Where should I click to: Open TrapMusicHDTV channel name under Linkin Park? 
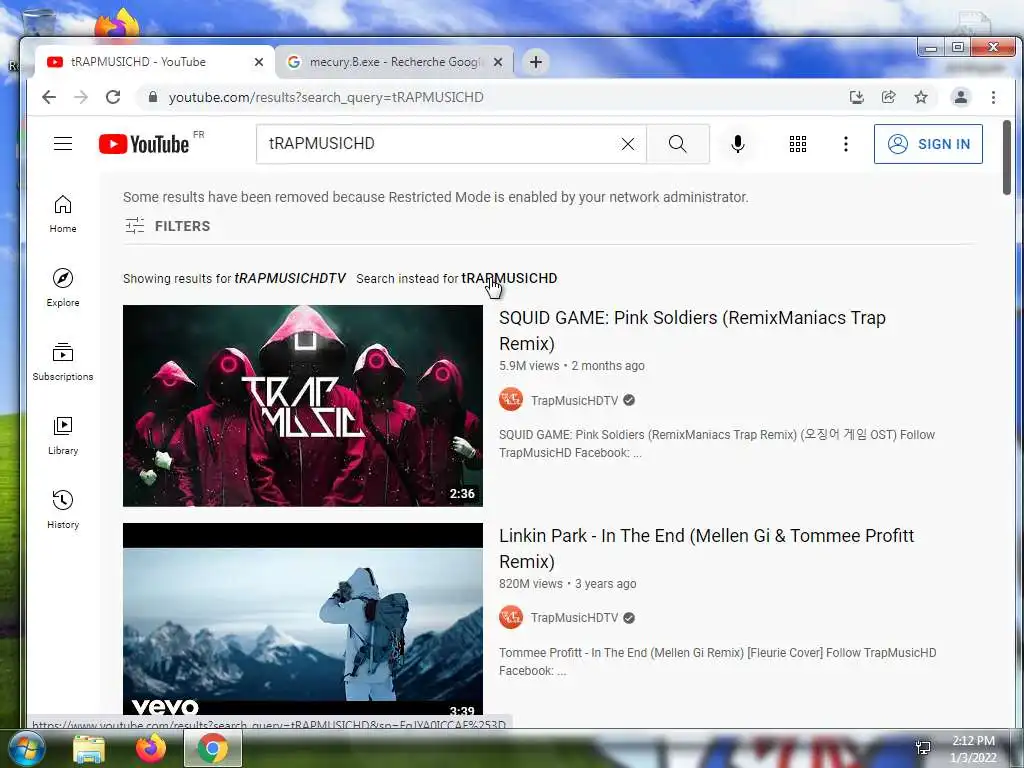574,618
